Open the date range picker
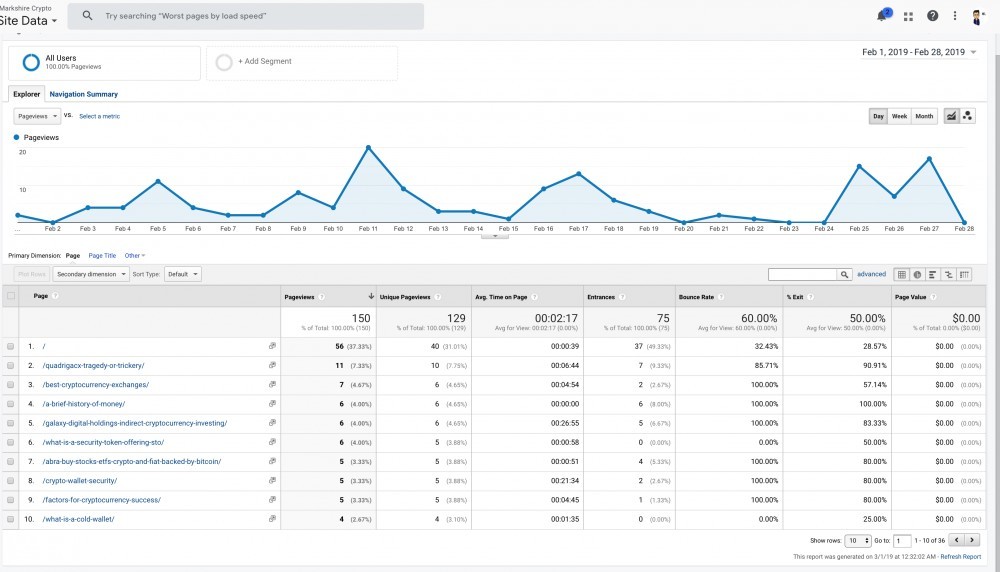This screenshot has height=572, width=1000. pos(919,52)
